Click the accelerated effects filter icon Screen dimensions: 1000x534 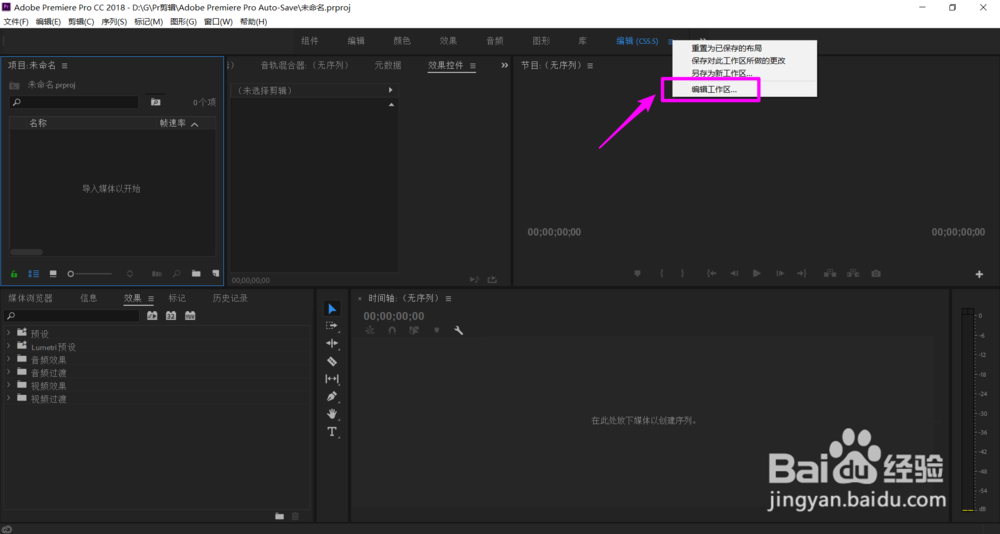[152, 316]
